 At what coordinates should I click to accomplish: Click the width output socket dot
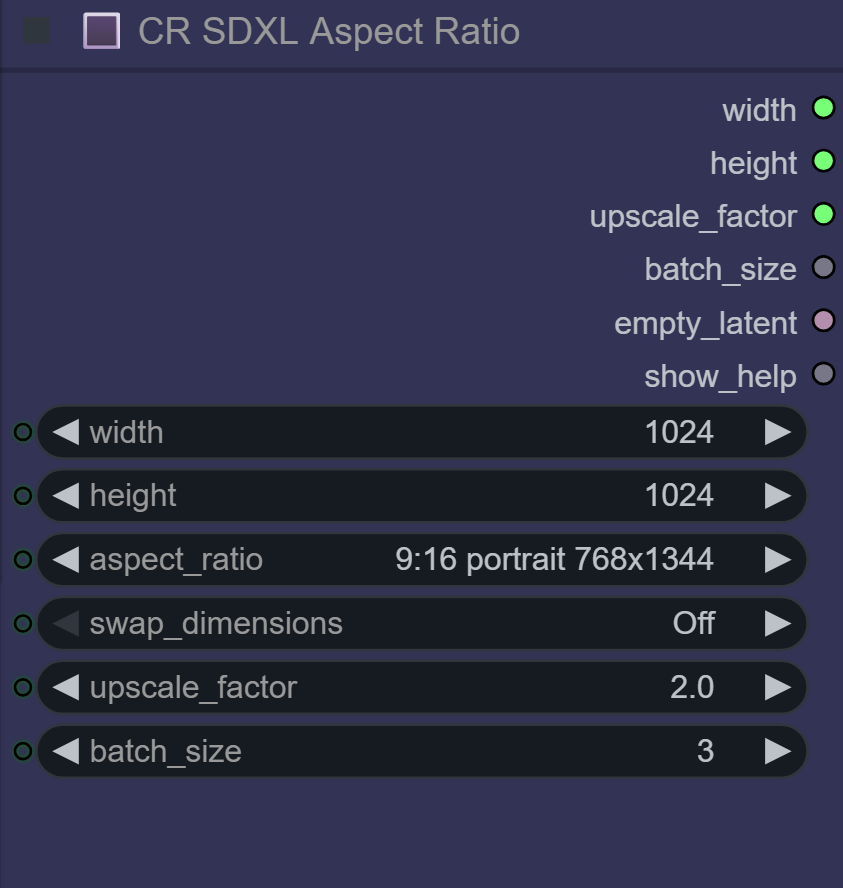coord(823,108)
